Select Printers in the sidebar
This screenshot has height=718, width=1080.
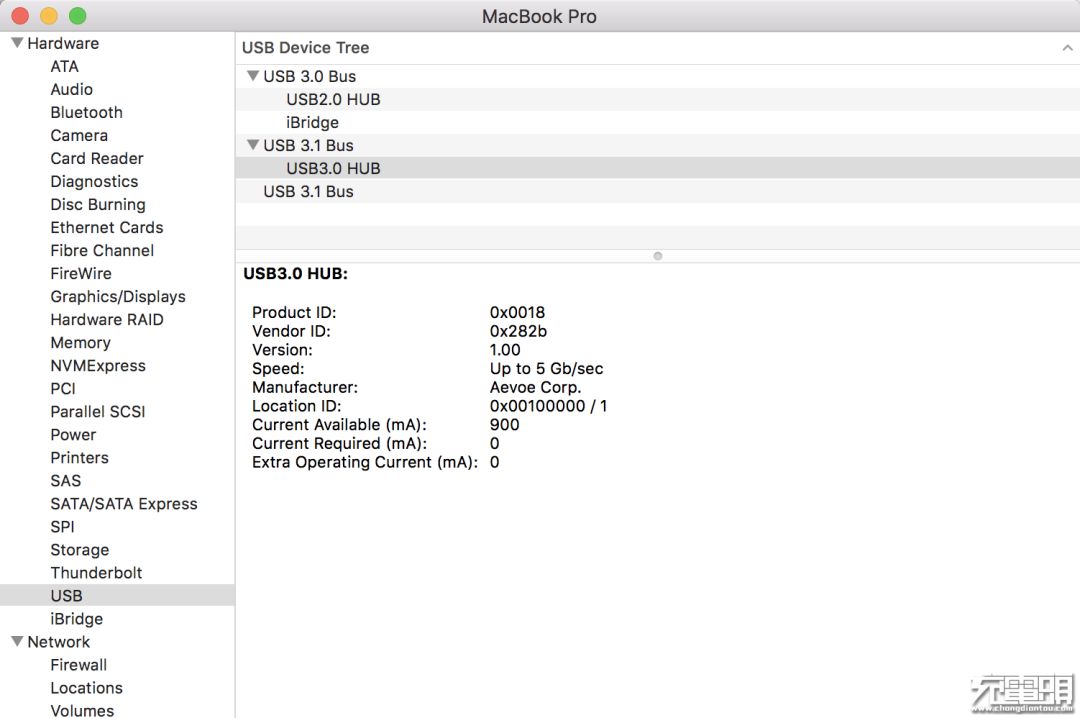[79, 458]
